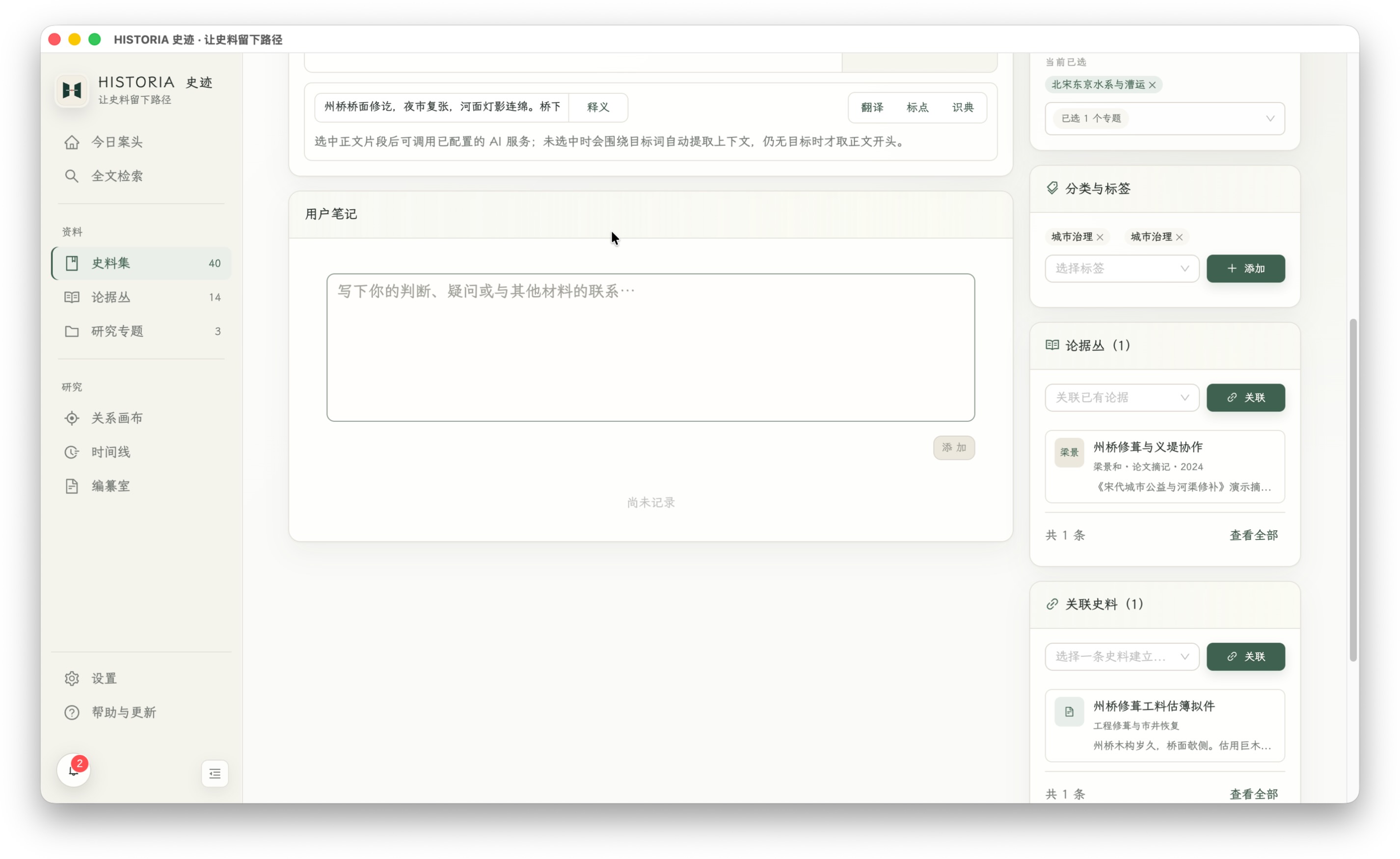The width and height of the screenshot is (1400, 859).
Task: Open 全文检索 search page
Action: click(141, 176)
